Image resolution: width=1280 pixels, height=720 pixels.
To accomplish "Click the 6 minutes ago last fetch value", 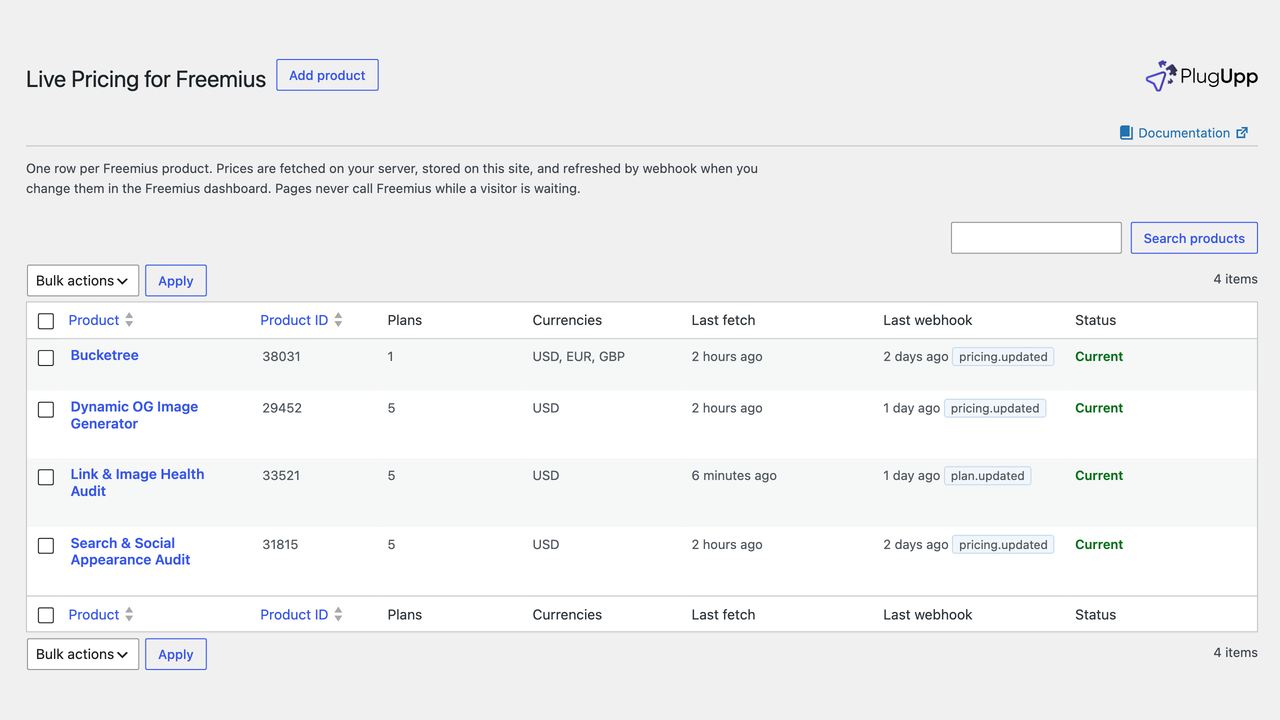I will (734, 476).
